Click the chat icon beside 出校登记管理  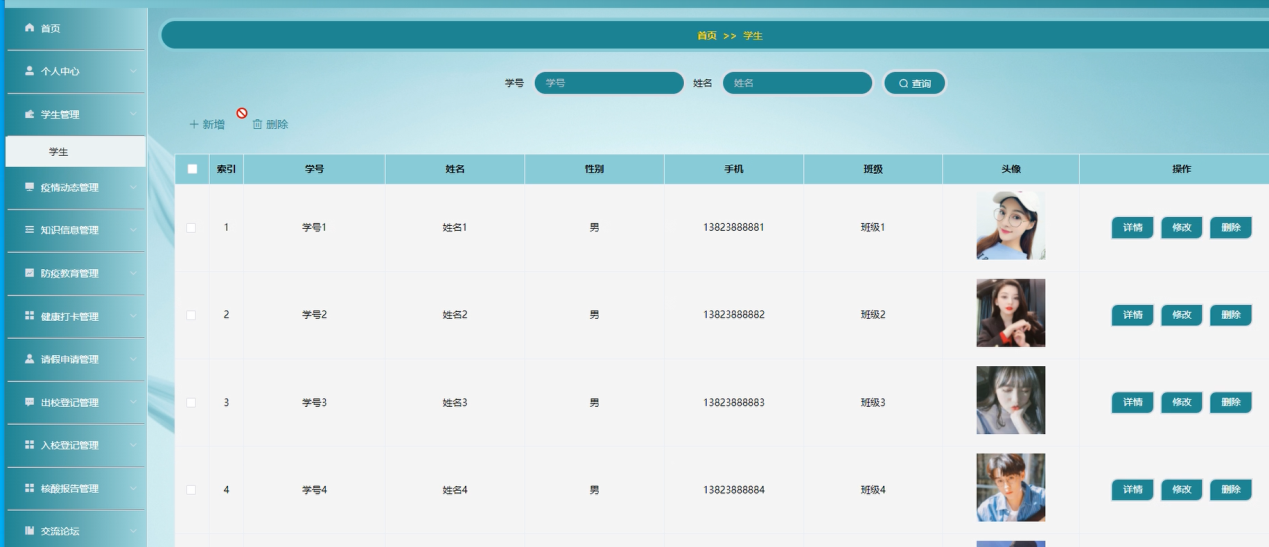tap(29, 402)
